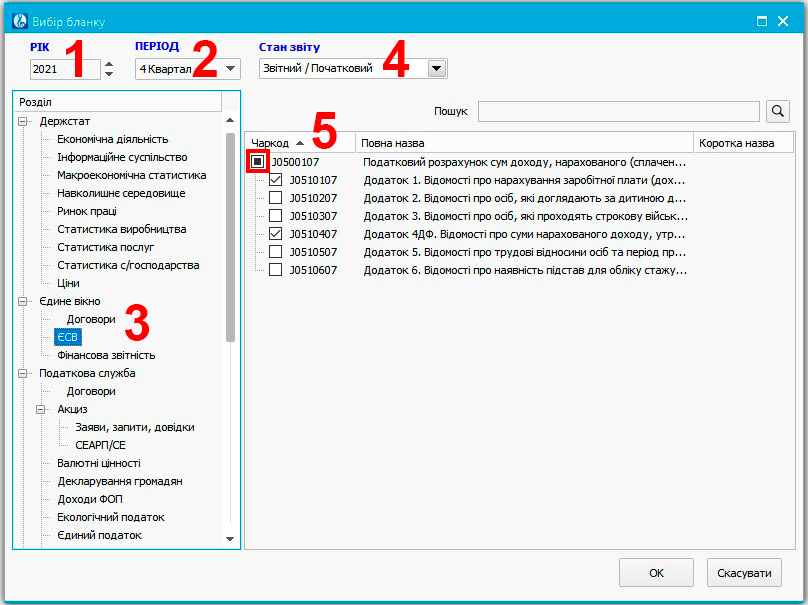The height and width of the screenshot is (605, 808).
Task: Uncheck the J0510107 Додаток 1 checkbox
Action: coord(275,180)
